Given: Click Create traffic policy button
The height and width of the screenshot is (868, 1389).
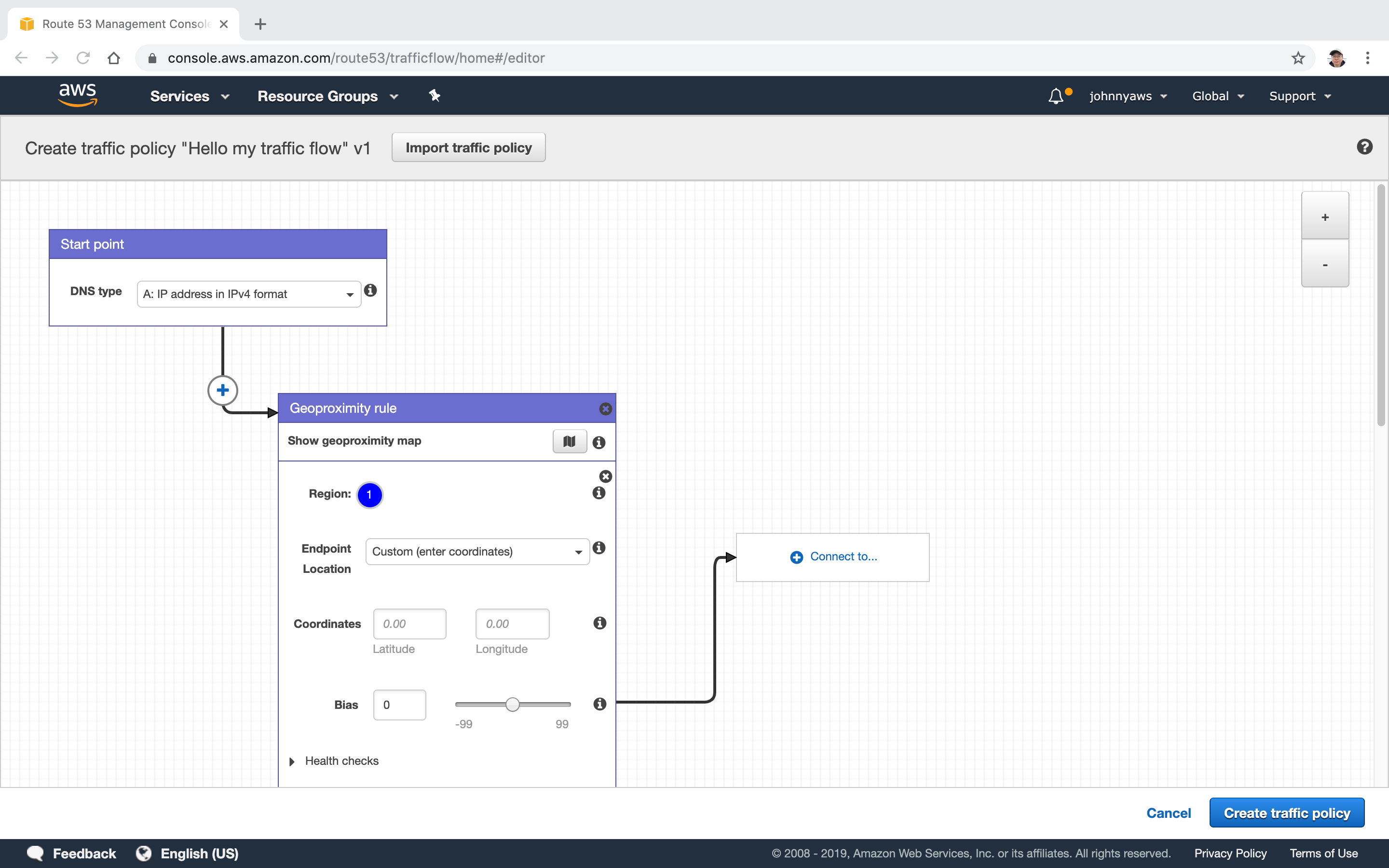Looking at the screenshot, I should coord(1287,813).
